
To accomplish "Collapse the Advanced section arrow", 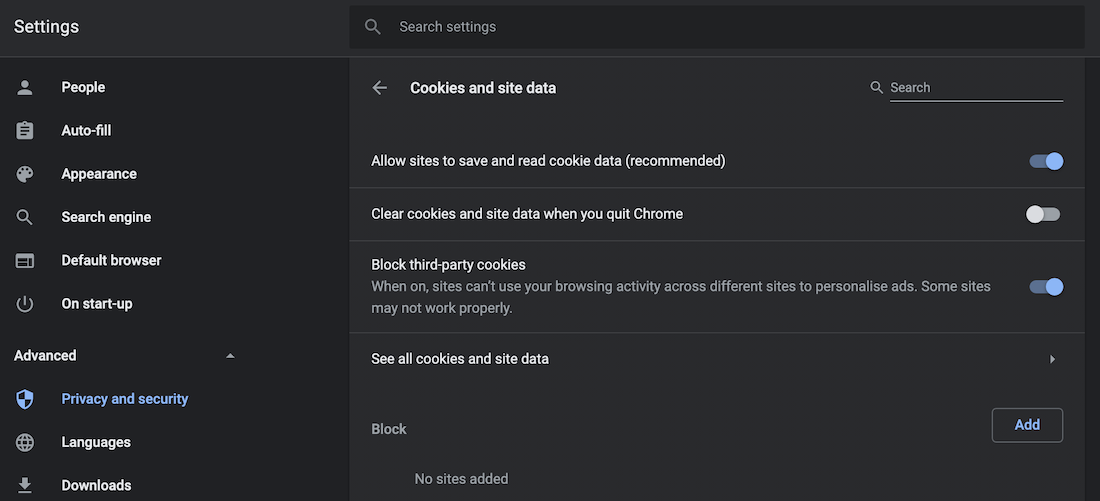I will [231, 356].
